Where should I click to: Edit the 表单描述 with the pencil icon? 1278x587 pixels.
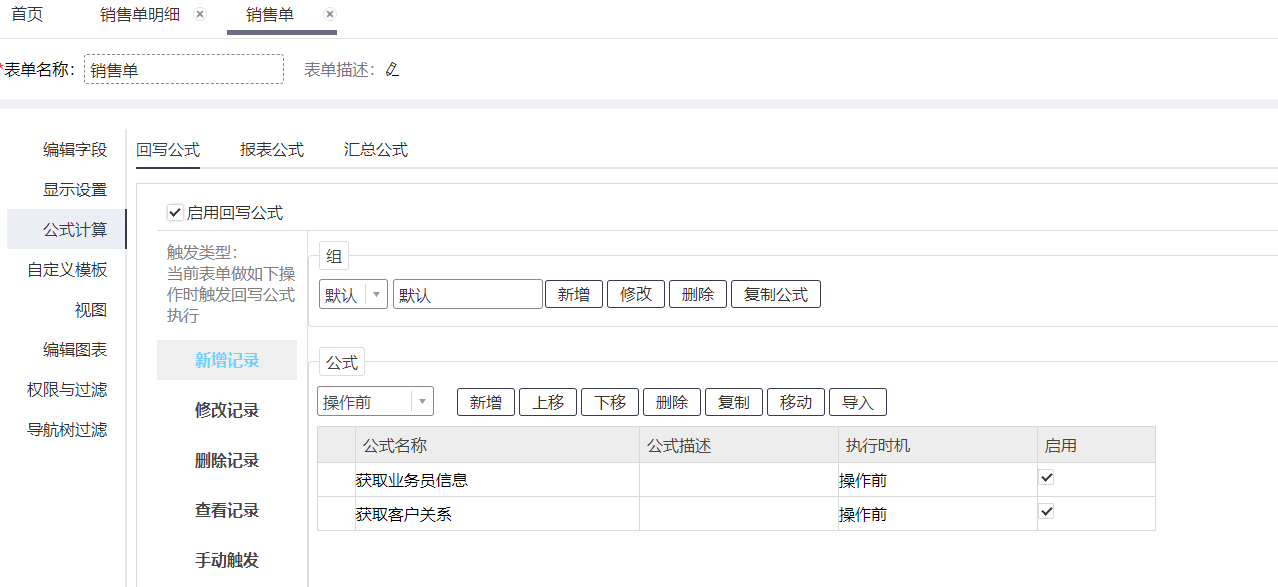point(392,69)
